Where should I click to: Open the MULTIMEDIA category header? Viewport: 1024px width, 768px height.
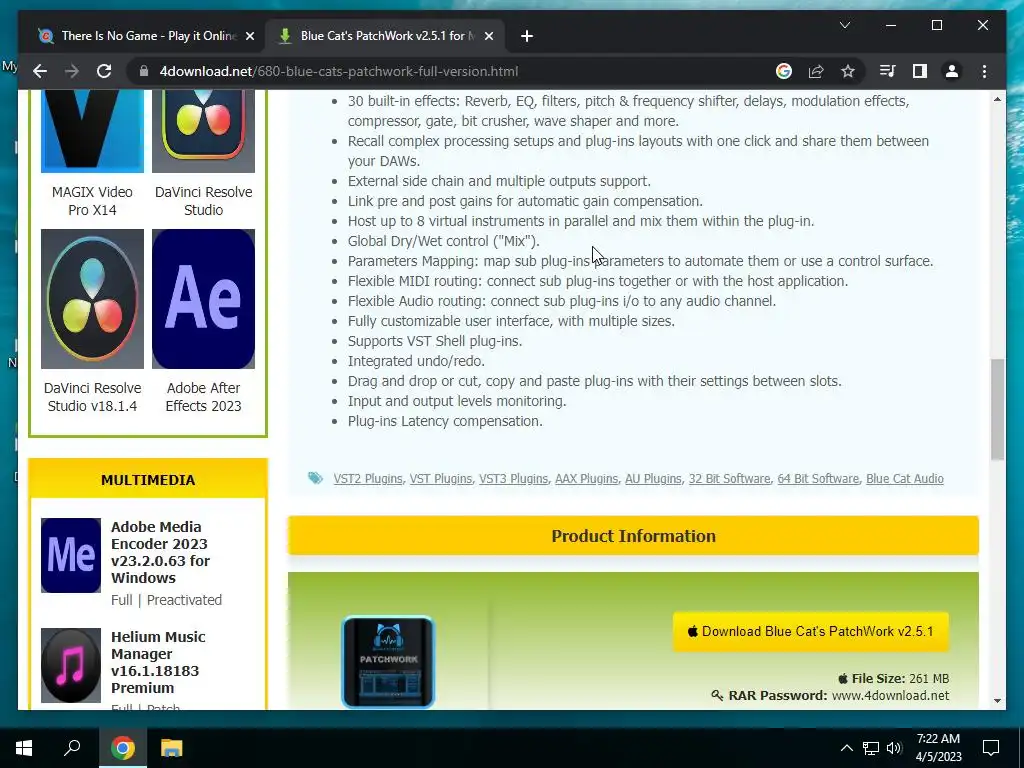click(148, 480)
